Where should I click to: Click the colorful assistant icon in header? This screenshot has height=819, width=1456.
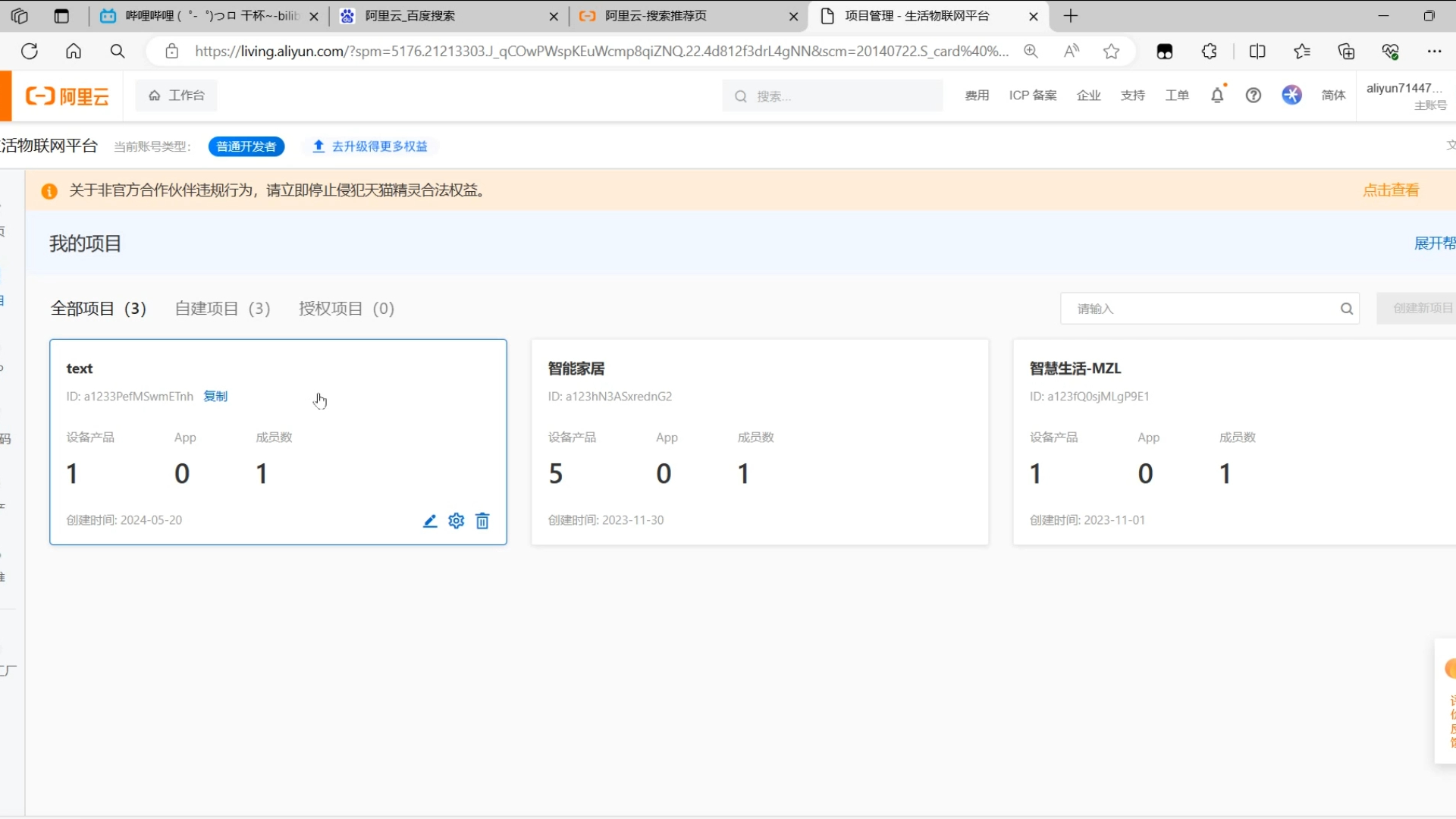1292,95
